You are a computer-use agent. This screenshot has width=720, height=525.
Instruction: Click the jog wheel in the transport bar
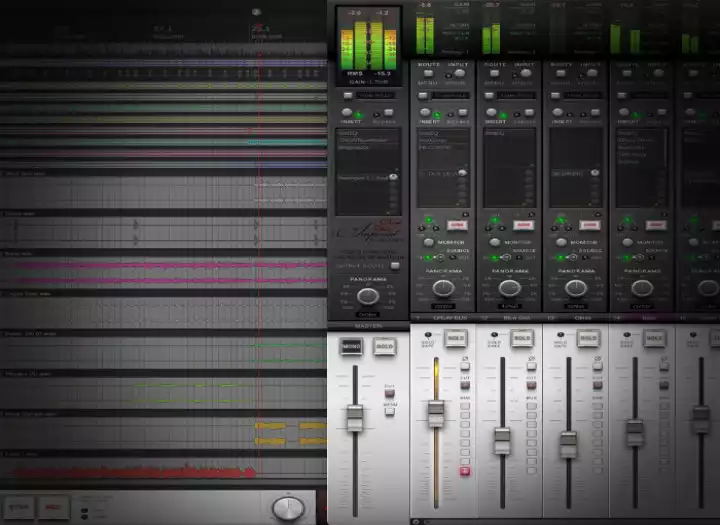[288, 508]
